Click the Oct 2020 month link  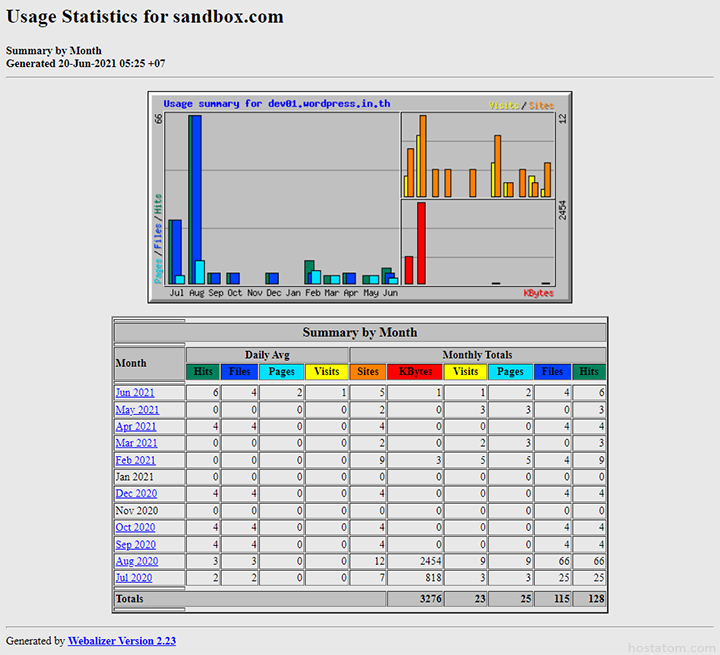click(x=136, y=527)
